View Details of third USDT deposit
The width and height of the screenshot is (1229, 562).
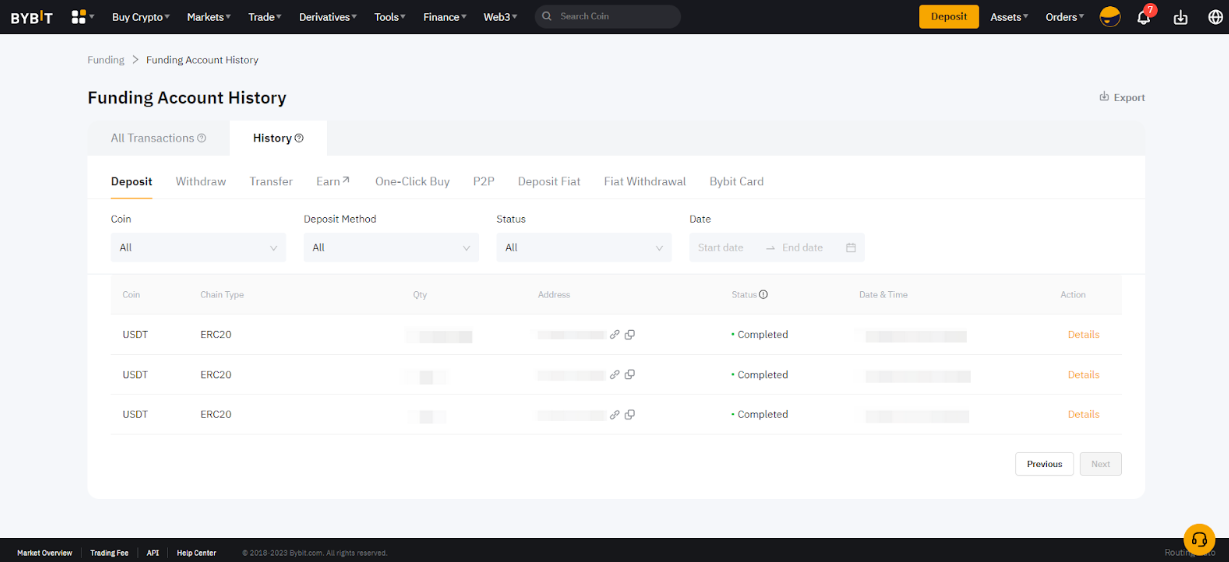[x=1083, y=414]
